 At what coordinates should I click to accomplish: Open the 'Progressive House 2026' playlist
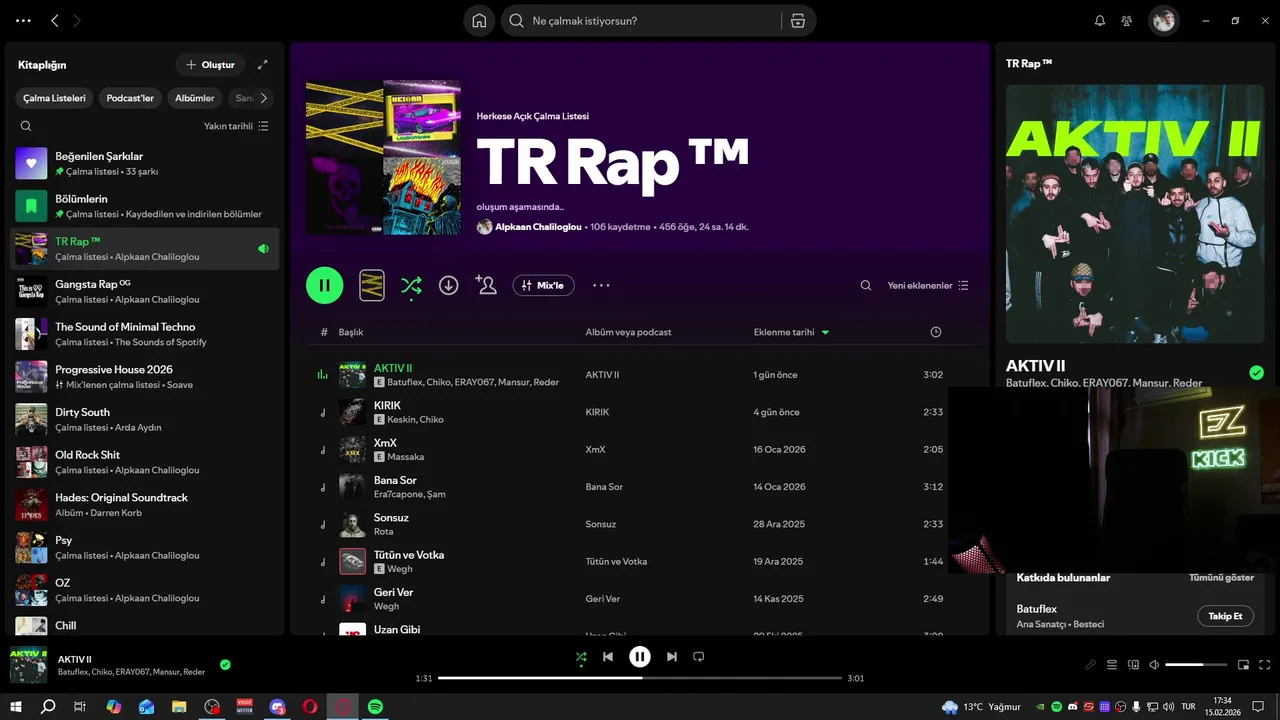(145, 376)
